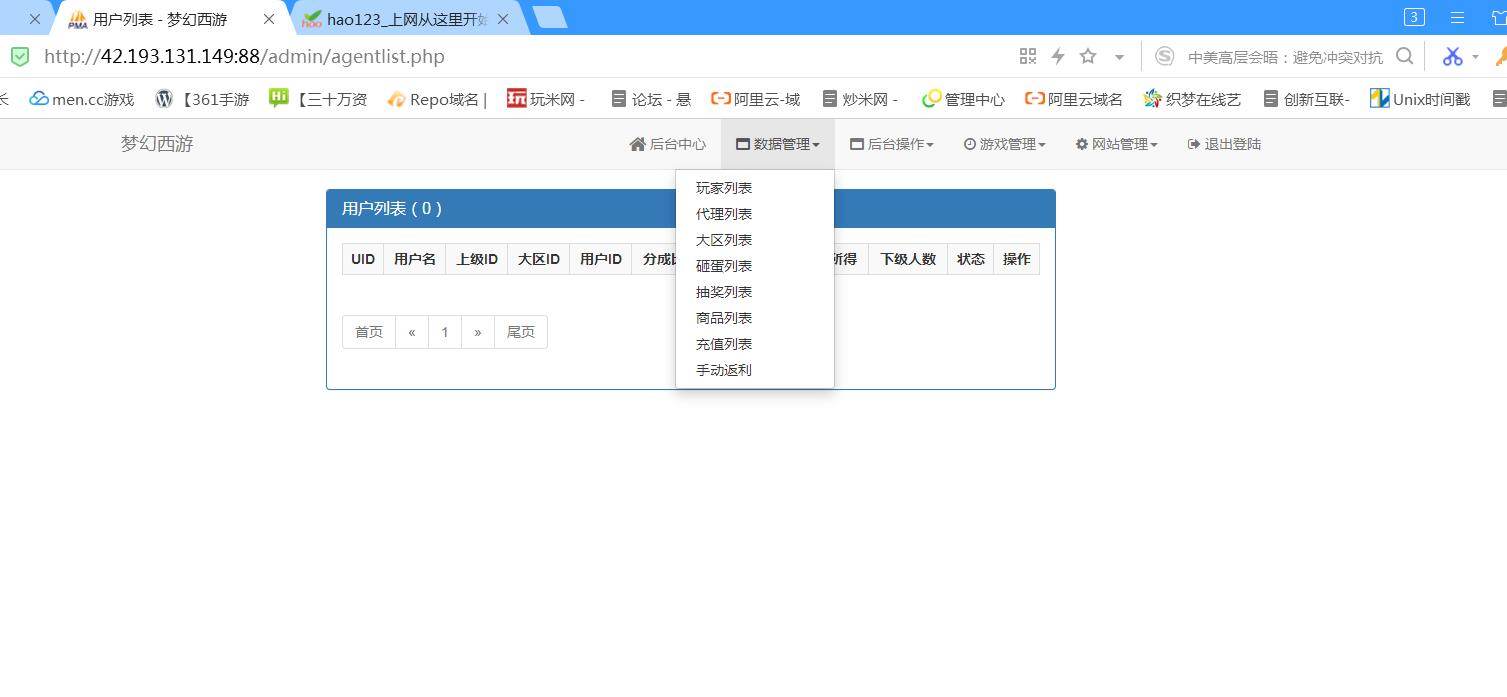This screenshot has width=1507, height=697.
Task: Open the 后台操作 dropdown menu
Action: pos(891,144)
